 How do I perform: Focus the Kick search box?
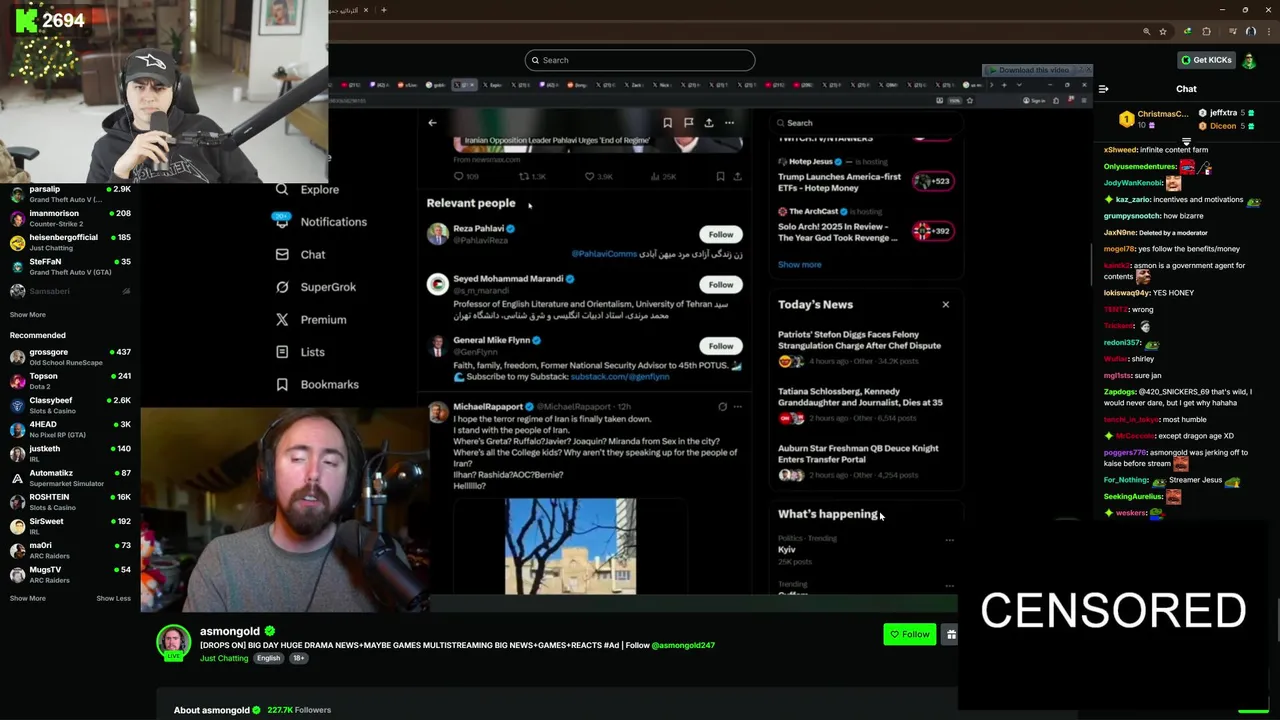coord(640,60)
